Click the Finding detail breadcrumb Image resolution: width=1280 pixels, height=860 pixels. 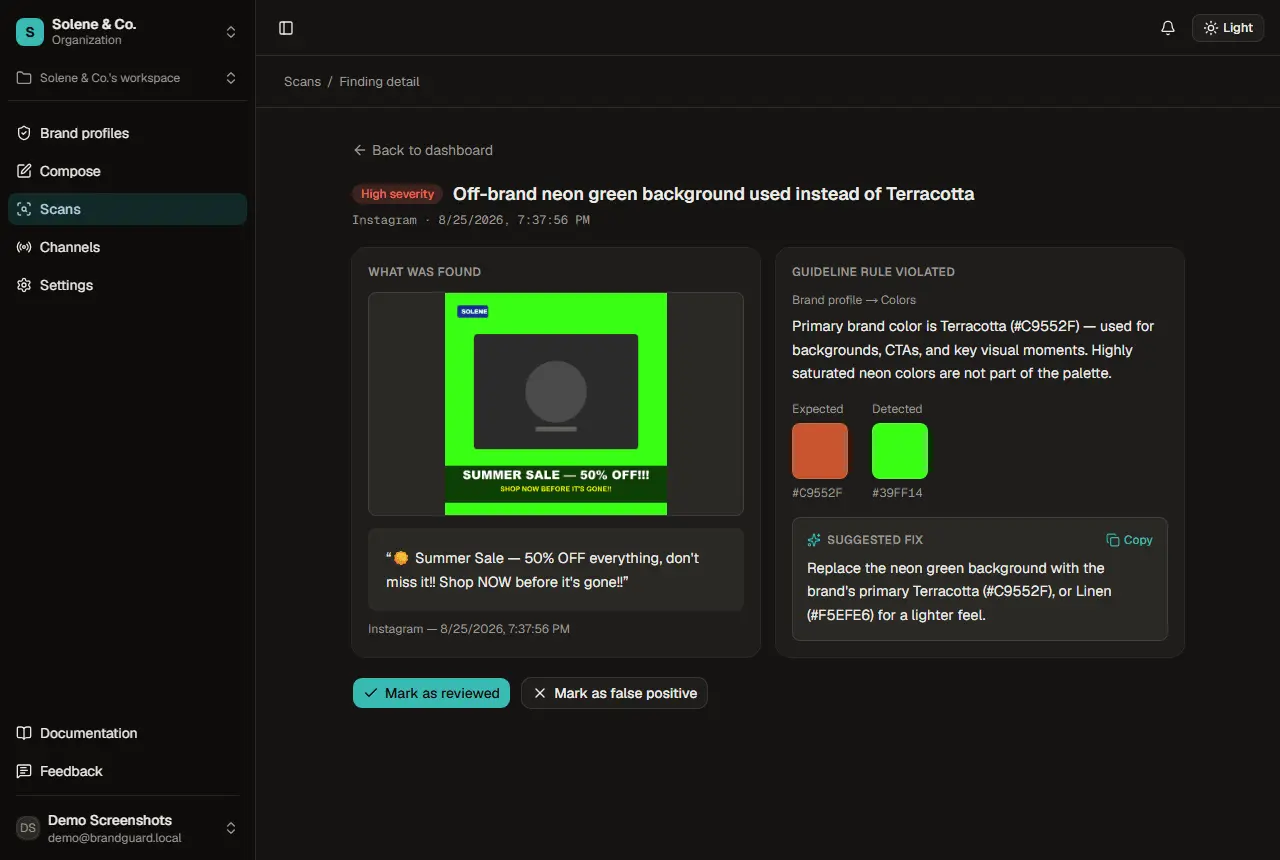tap(379, 81)
